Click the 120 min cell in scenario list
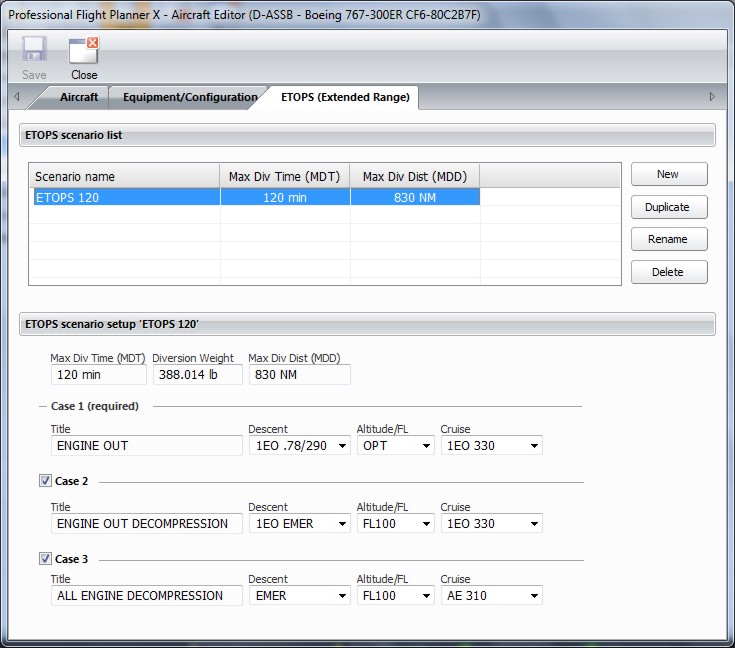The image size is (735, 648). [285, 197]
